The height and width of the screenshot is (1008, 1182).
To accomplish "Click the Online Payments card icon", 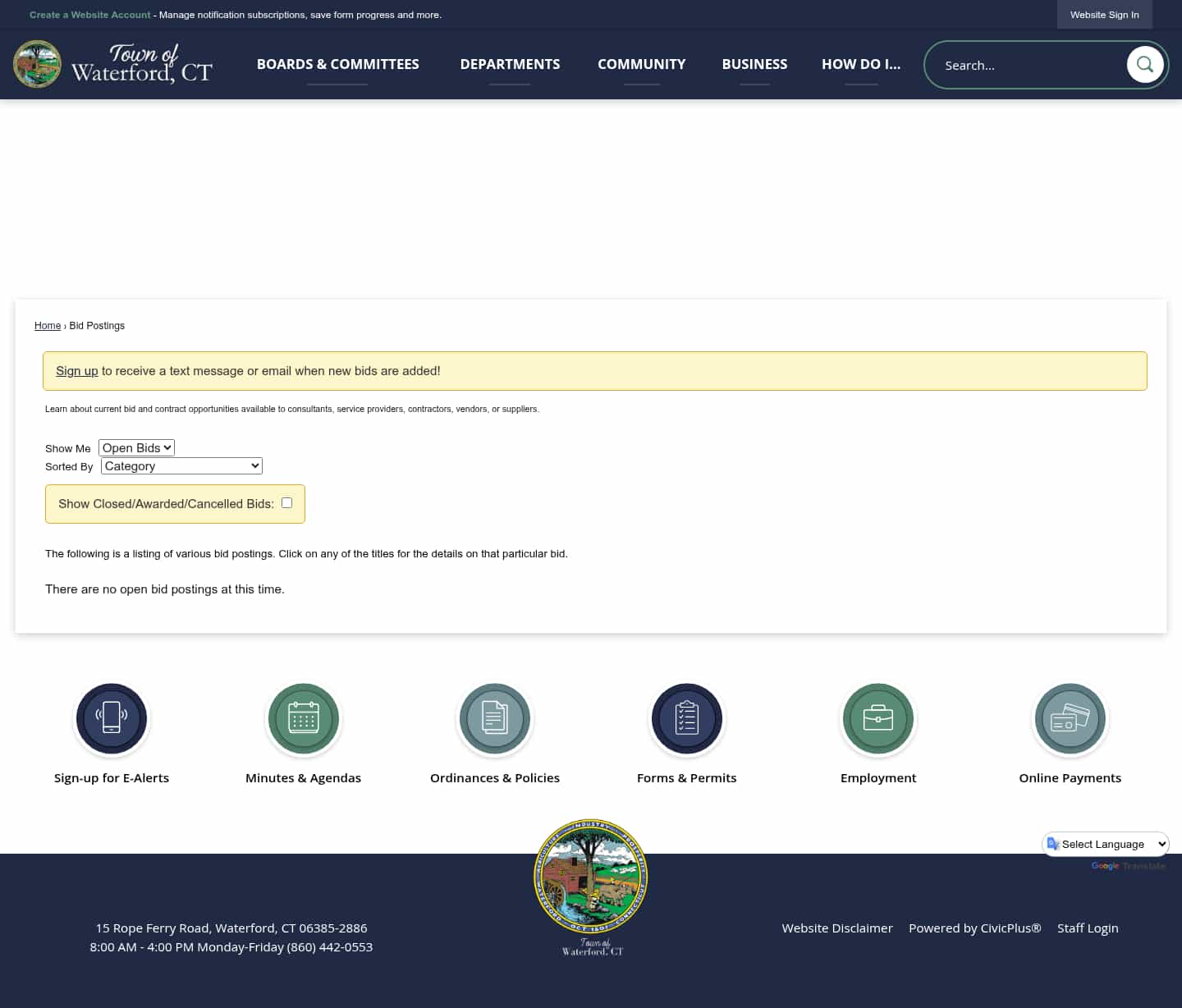I will (1070, 718).
